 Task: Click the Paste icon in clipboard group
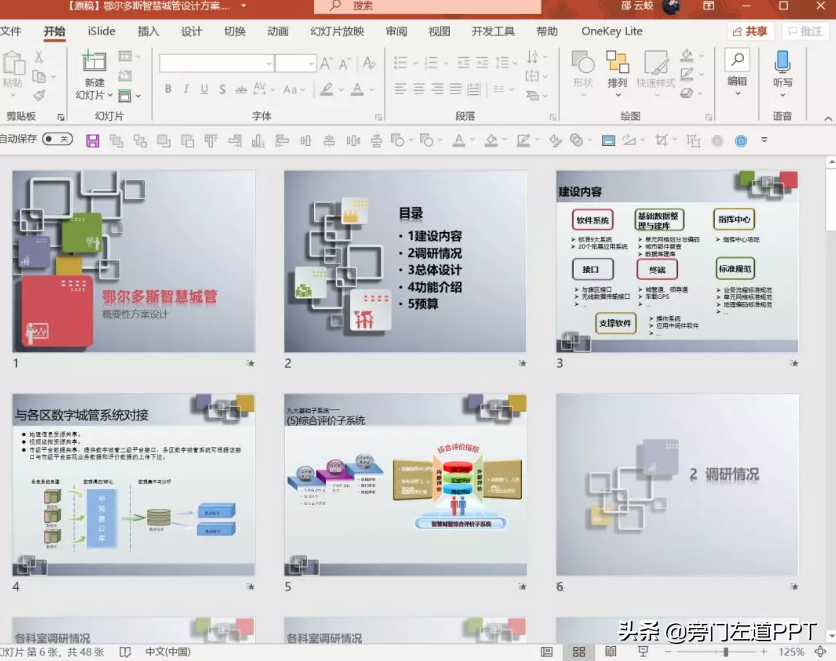[13, 64]
